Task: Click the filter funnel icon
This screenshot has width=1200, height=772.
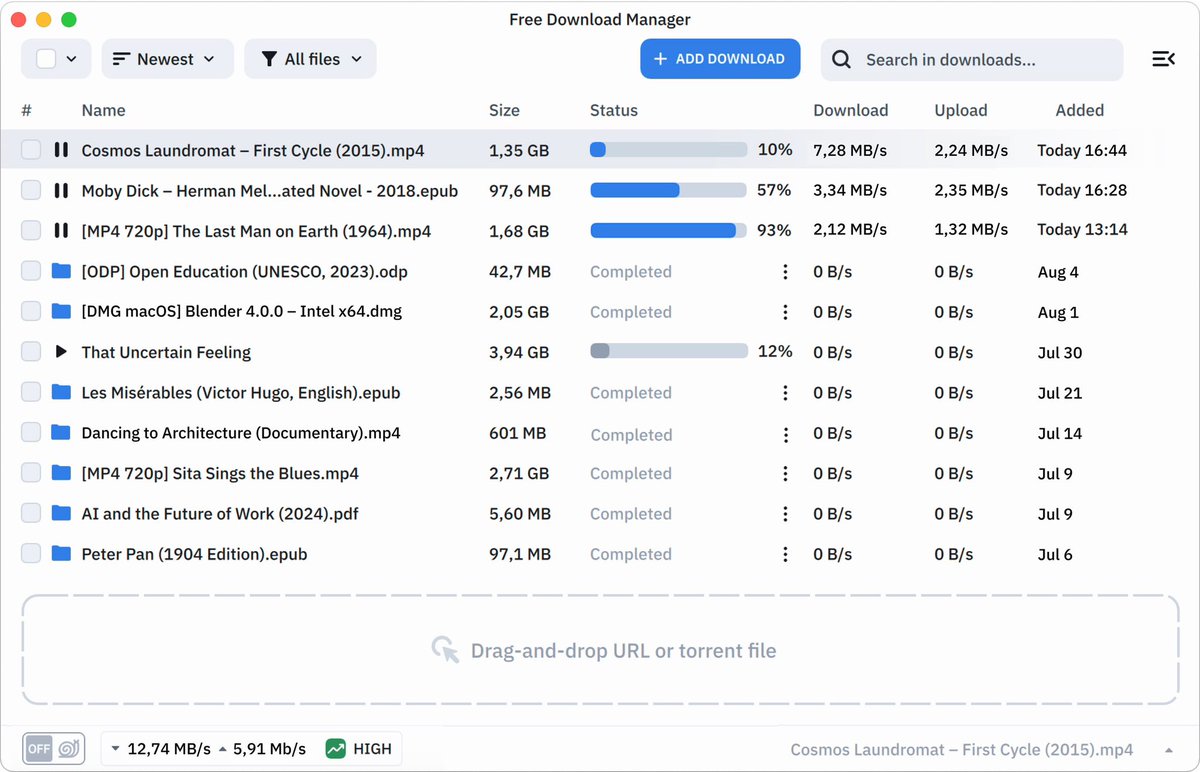Action: tap(269, 59)
